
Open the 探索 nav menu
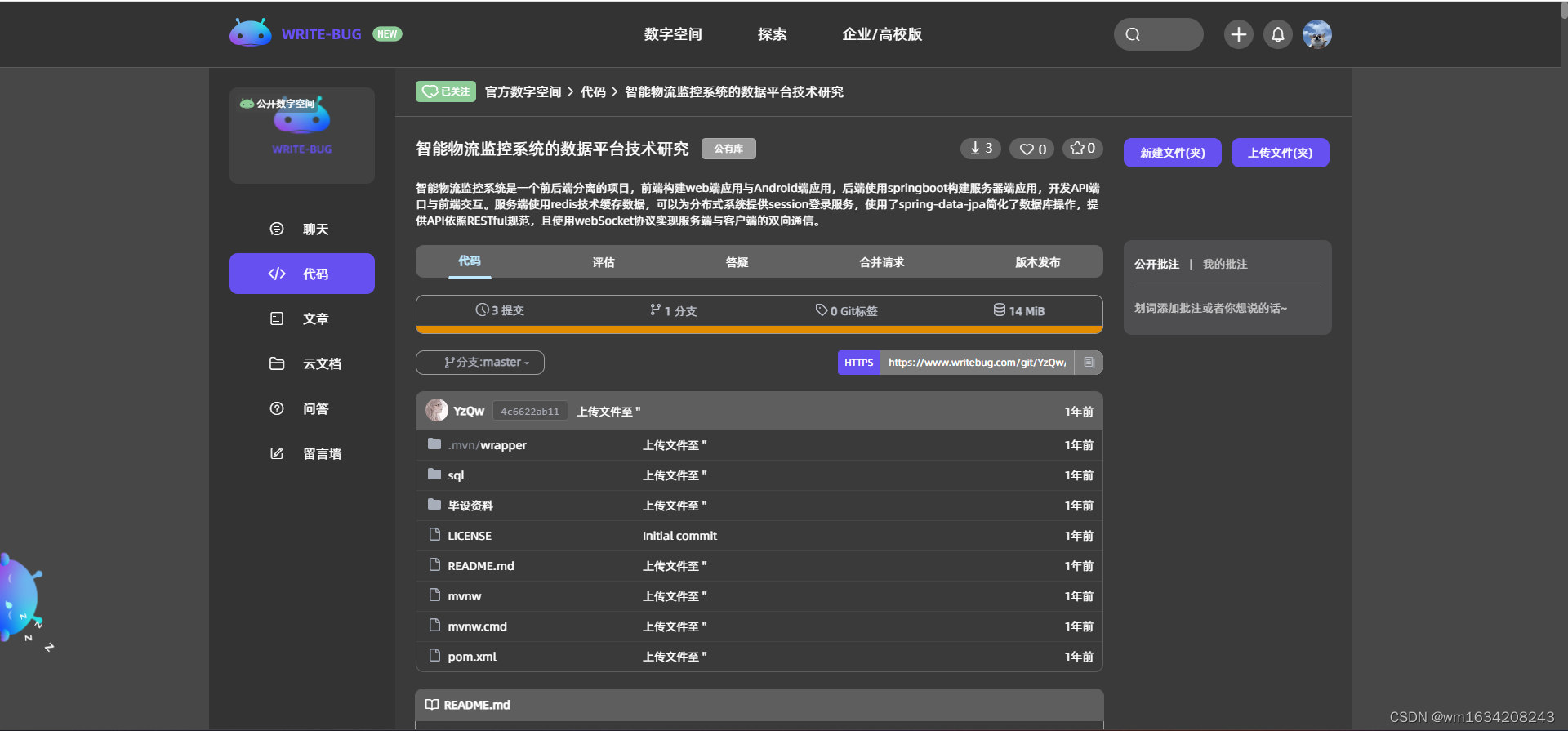tap(772, 34)
